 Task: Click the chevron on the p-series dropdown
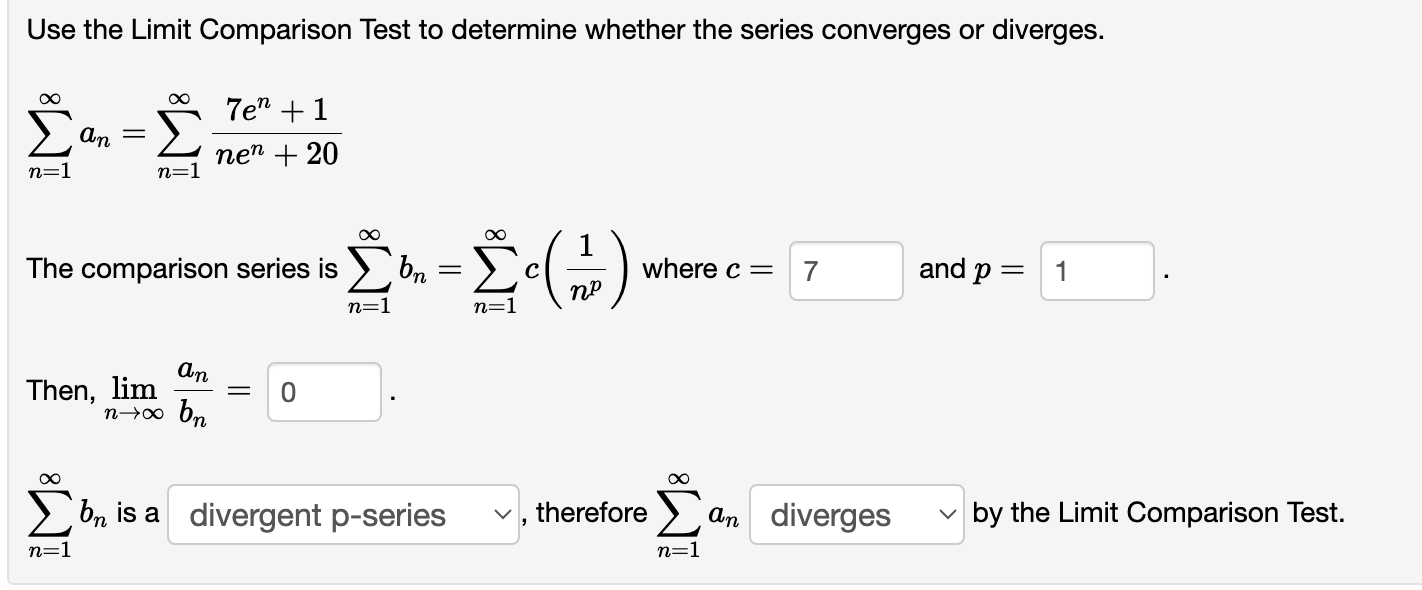point(503,515)
